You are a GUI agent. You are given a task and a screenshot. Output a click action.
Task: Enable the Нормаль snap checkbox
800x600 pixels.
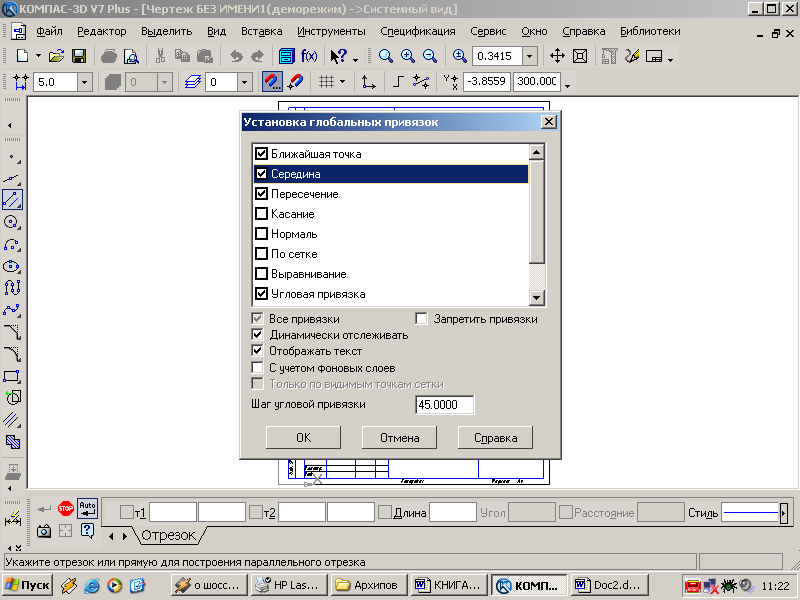[x=261, y=234]
